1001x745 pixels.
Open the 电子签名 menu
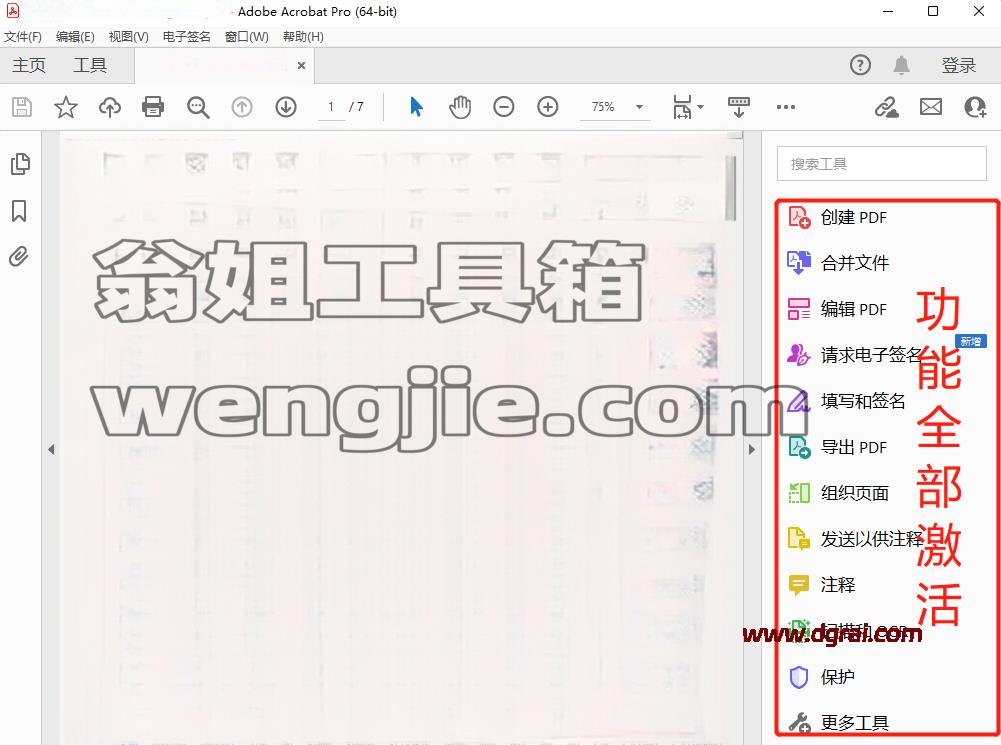click(186, 36)
